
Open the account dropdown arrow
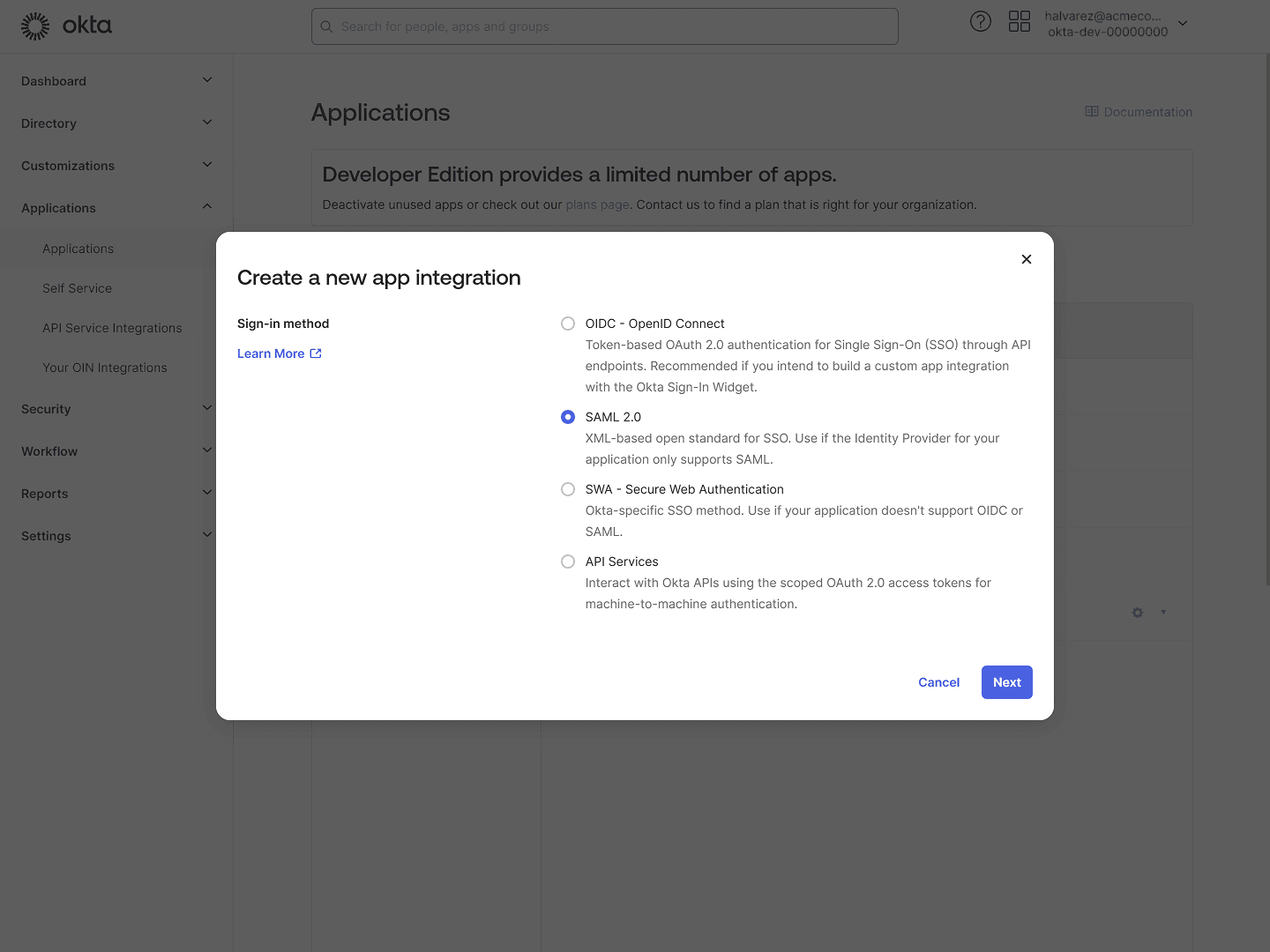coord(1183,24)
